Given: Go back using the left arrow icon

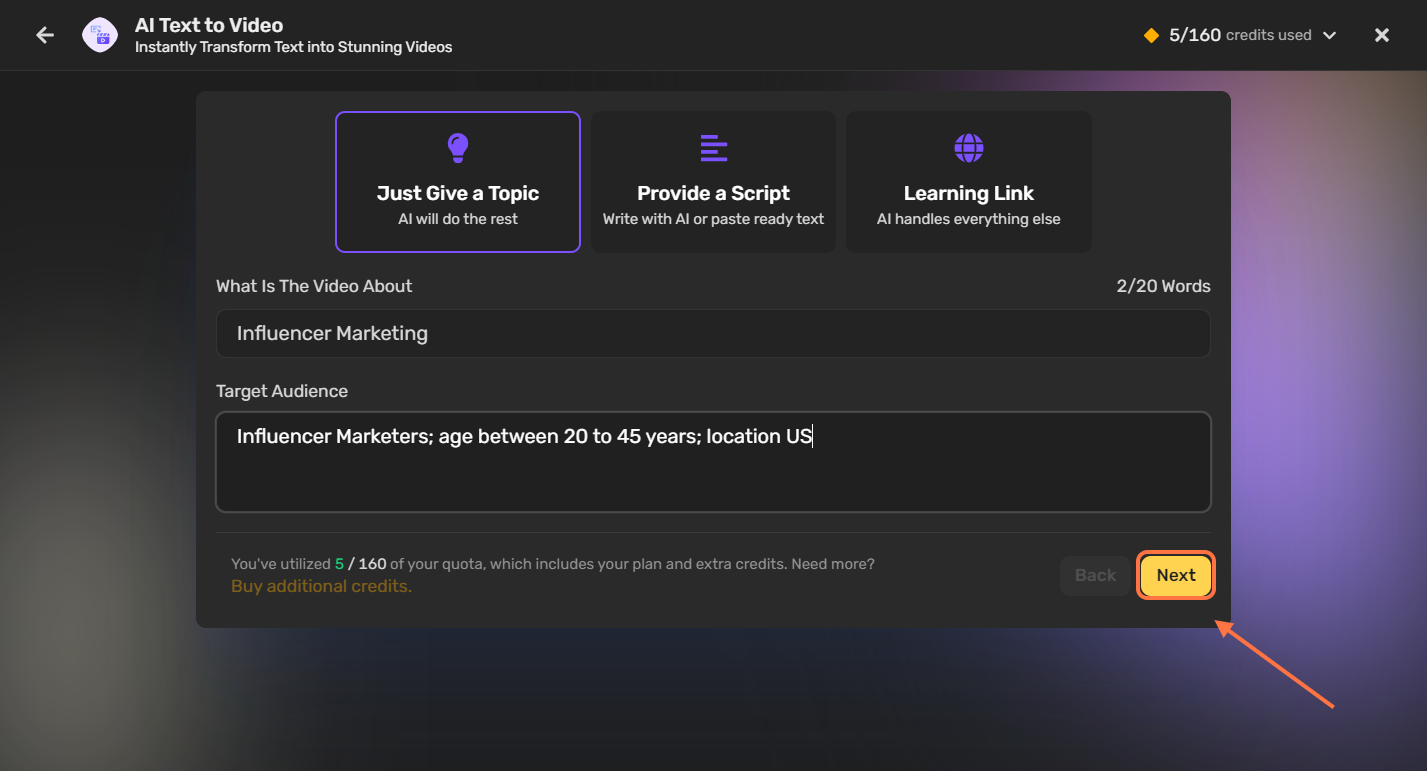Looking at the screenshot, I should click(x=45, y=35).
